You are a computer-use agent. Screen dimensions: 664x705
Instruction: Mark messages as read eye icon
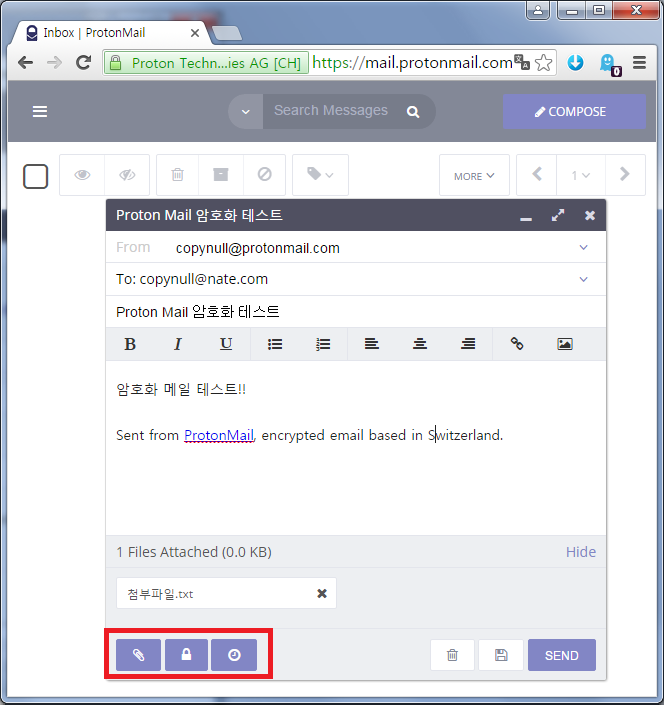pyautogui.click(x=82, y=174)
